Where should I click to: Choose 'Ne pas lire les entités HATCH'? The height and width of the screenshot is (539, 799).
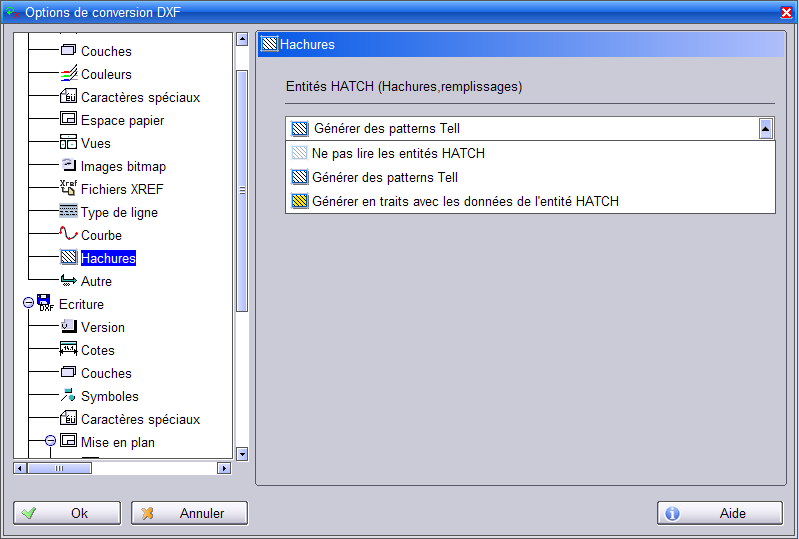[x=398, y=154]
